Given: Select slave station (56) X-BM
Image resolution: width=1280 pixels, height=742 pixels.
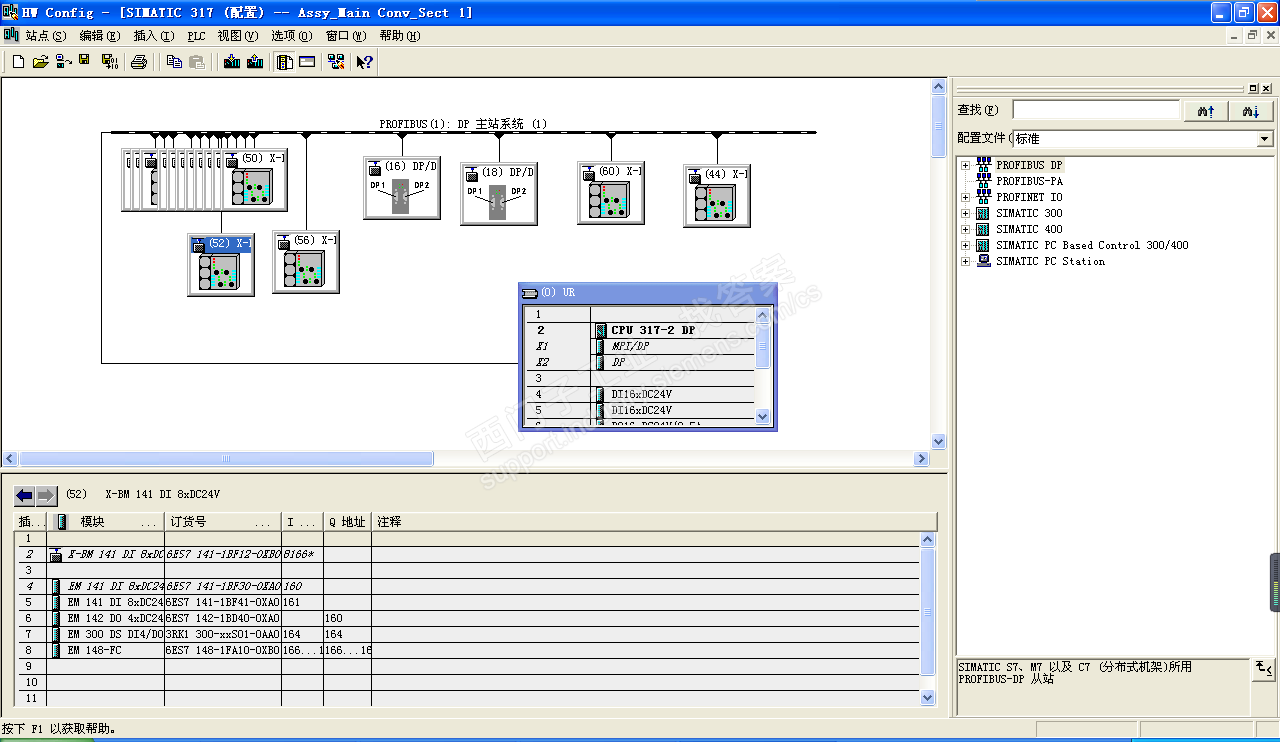Looking at the screenshot, I should pyautogui.click(x=306, y=262).
